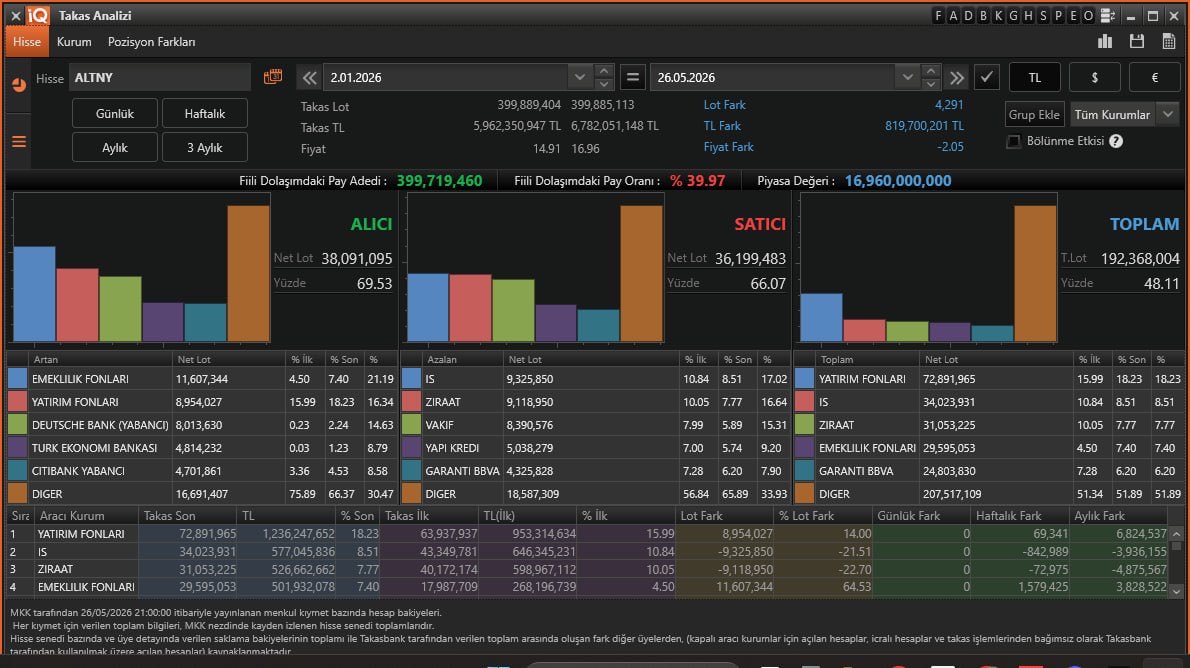Click the K shortcut letter in title bar
Image resolution: width=1190 pixels, height=668 pixels.
click(998, 15)
